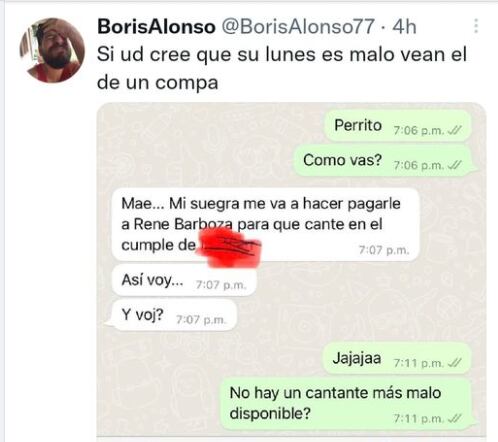Click the double-check mark beside Como vas?
Image resolution: width=498 pixels, height=442 pixels.
point(455,165)
